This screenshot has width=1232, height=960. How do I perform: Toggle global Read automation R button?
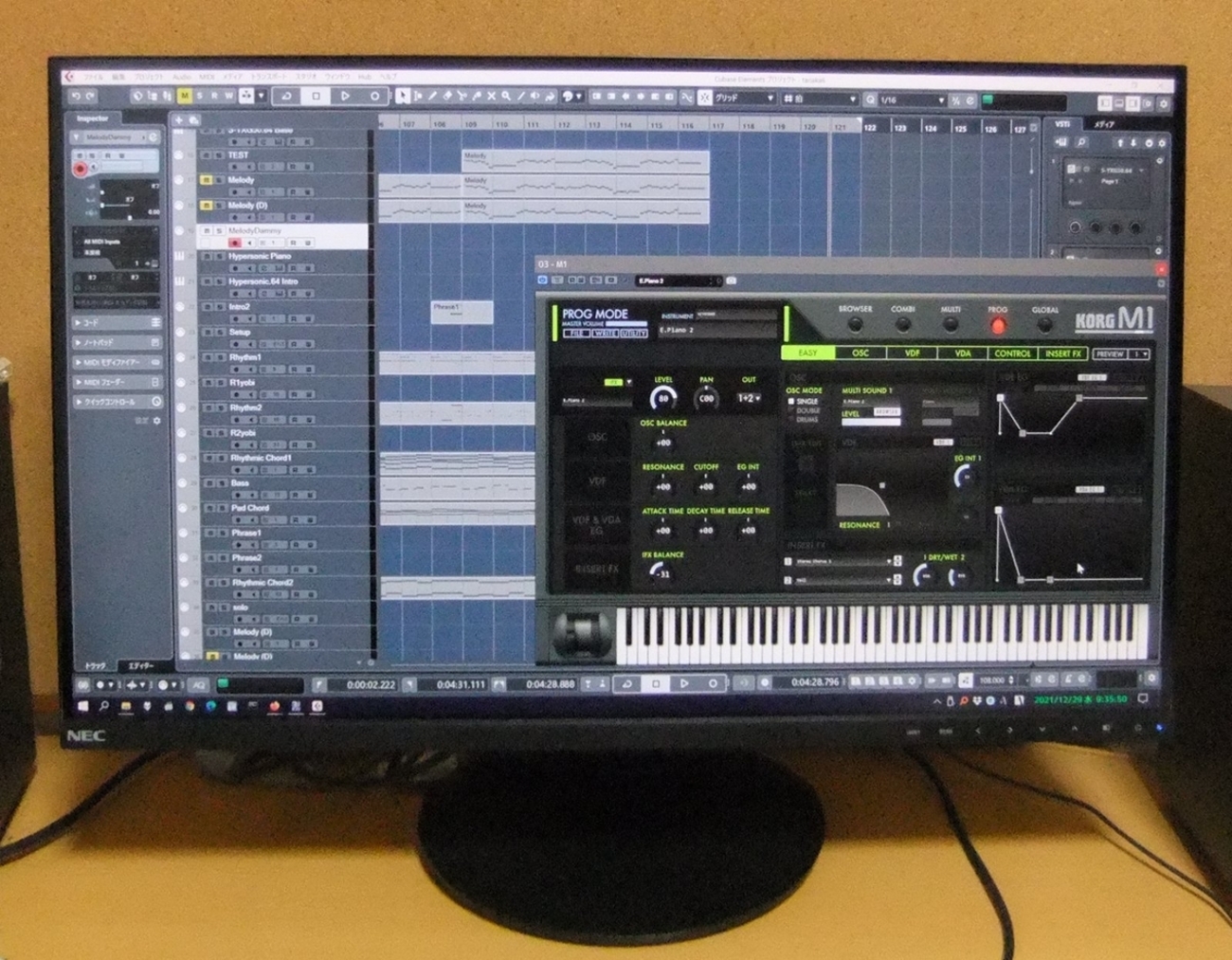pyautogui.click(x=214, y=96)
